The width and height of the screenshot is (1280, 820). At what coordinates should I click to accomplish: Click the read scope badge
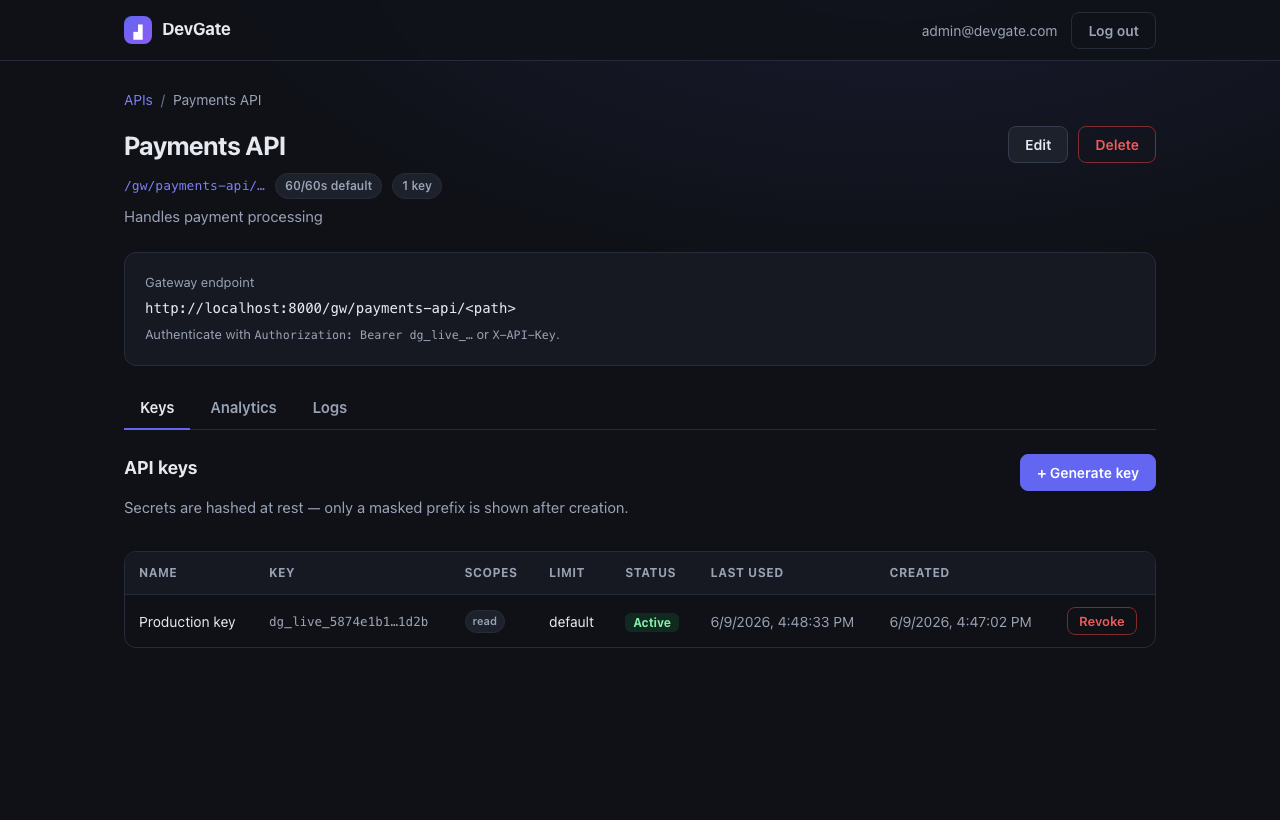pyautogui.click(x=485, y=622)
